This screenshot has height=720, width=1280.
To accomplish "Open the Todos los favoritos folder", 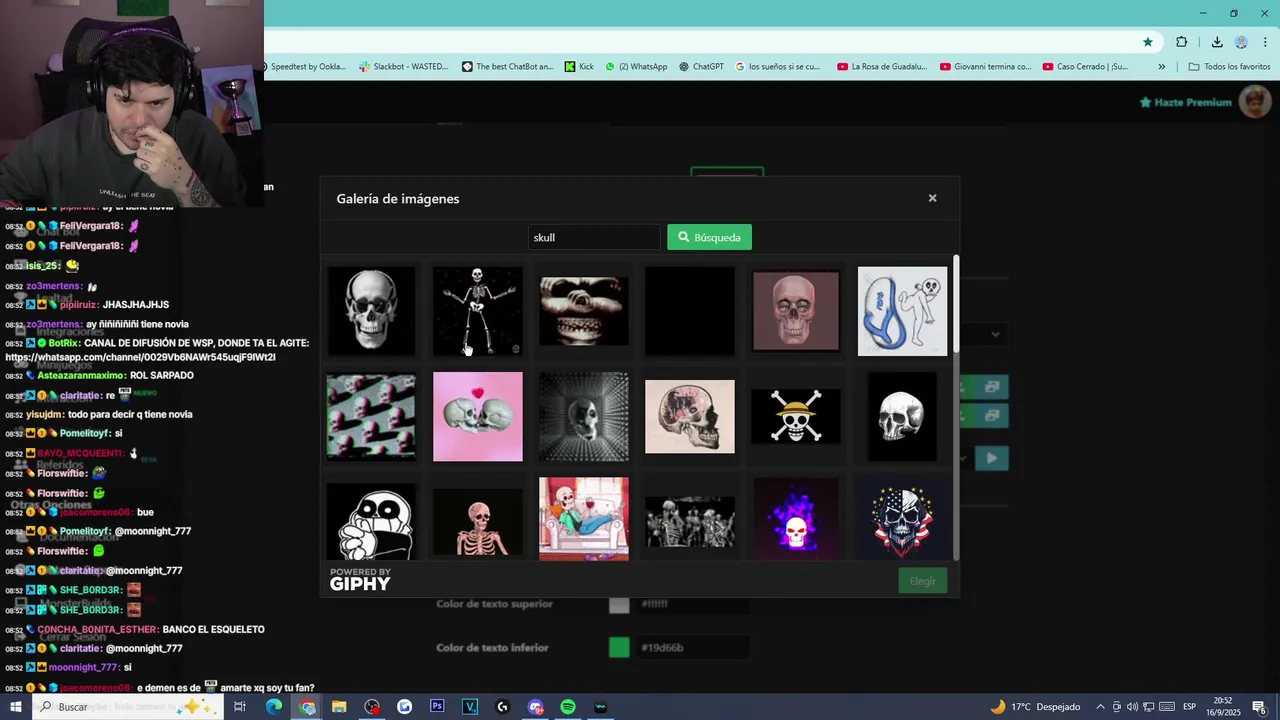I will 1229,67.
